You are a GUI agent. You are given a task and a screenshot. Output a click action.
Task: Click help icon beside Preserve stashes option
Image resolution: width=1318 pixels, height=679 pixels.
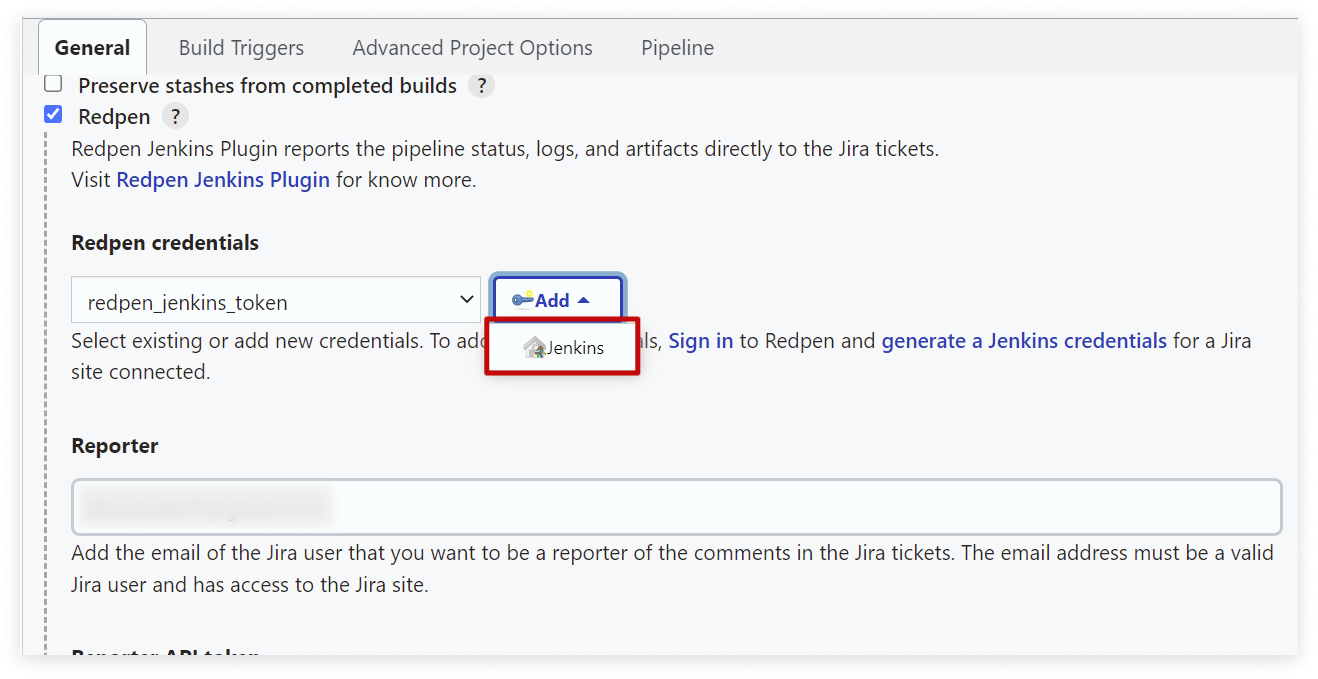pyautogui.click(x=482, y=85)
